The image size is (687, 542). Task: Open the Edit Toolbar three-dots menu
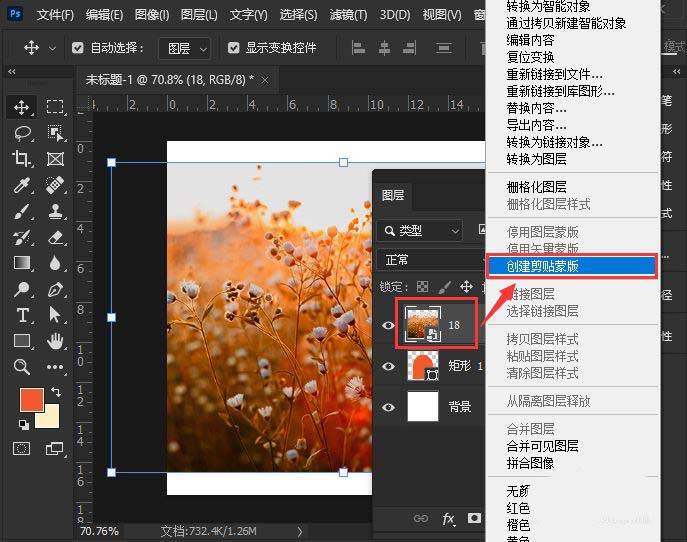tap(55, 367)
